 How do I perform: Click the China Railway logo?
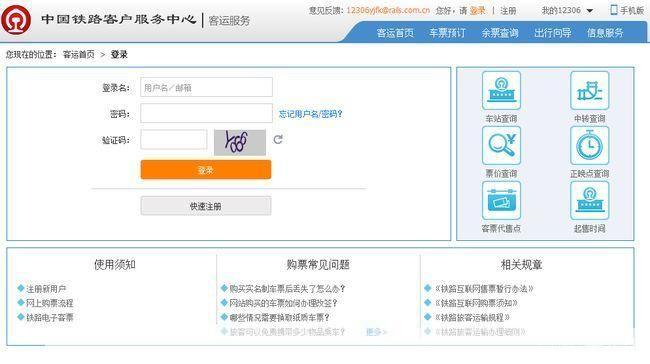click(16, 19)
